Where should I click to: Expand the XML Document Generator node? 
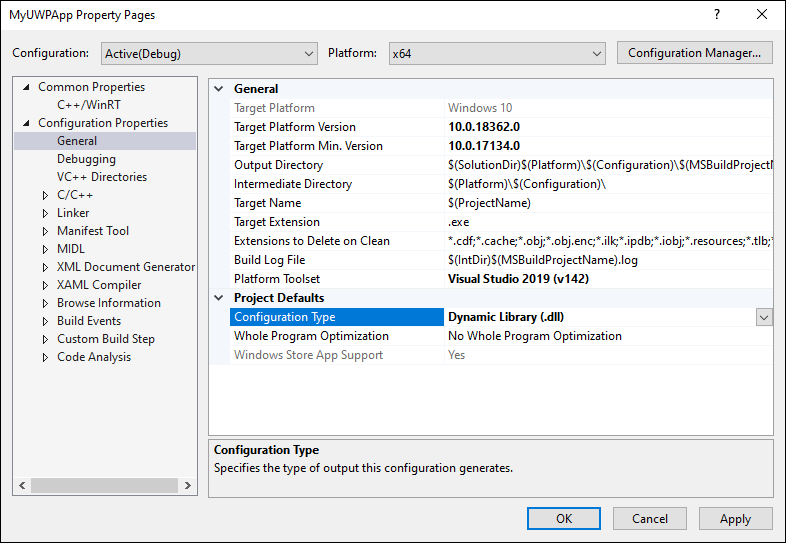[x=45, y=267]
